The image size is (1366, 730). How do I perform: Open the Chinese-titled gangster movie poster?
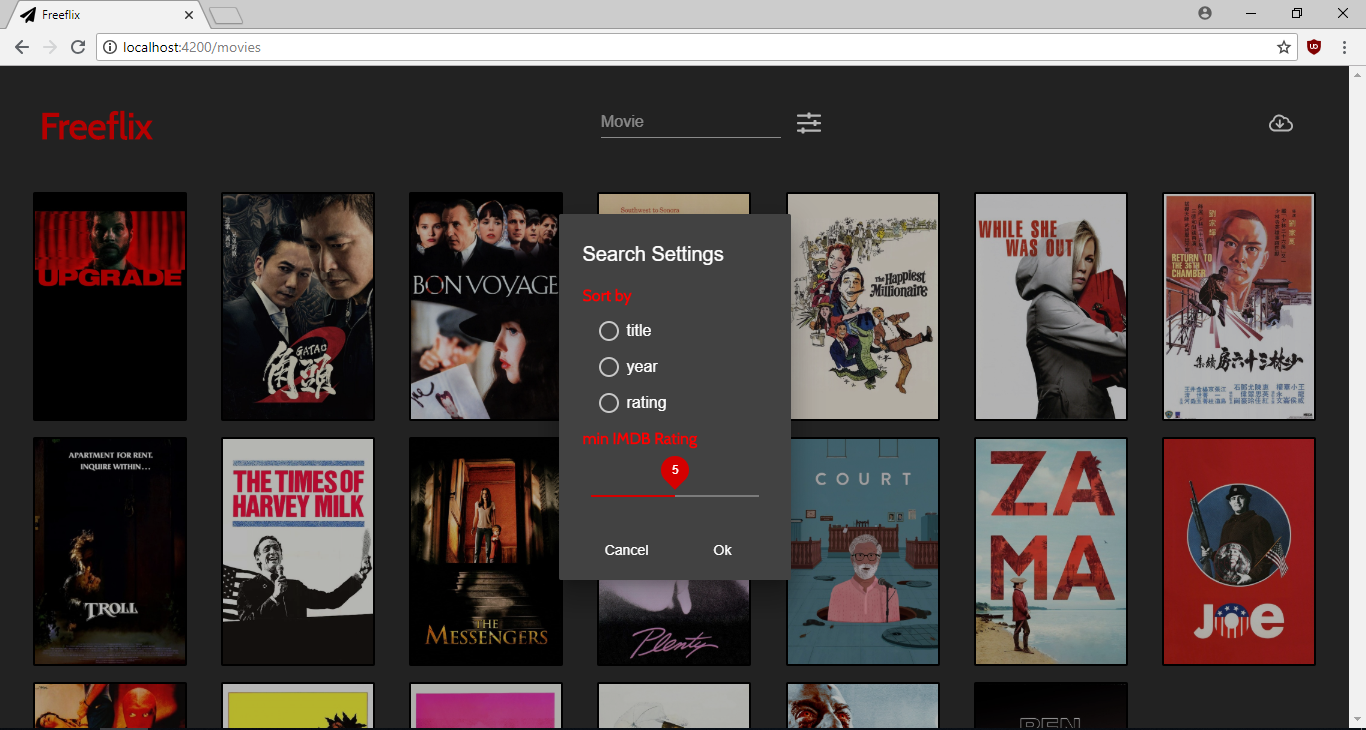[298, 306]
